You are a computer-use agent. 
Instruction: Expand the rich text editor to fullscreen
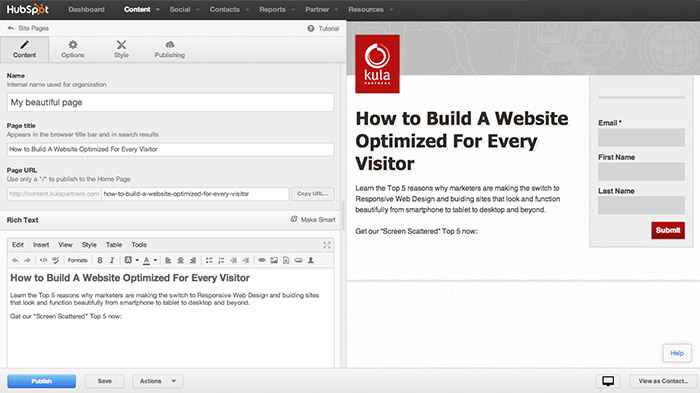(x=327, y=245)
